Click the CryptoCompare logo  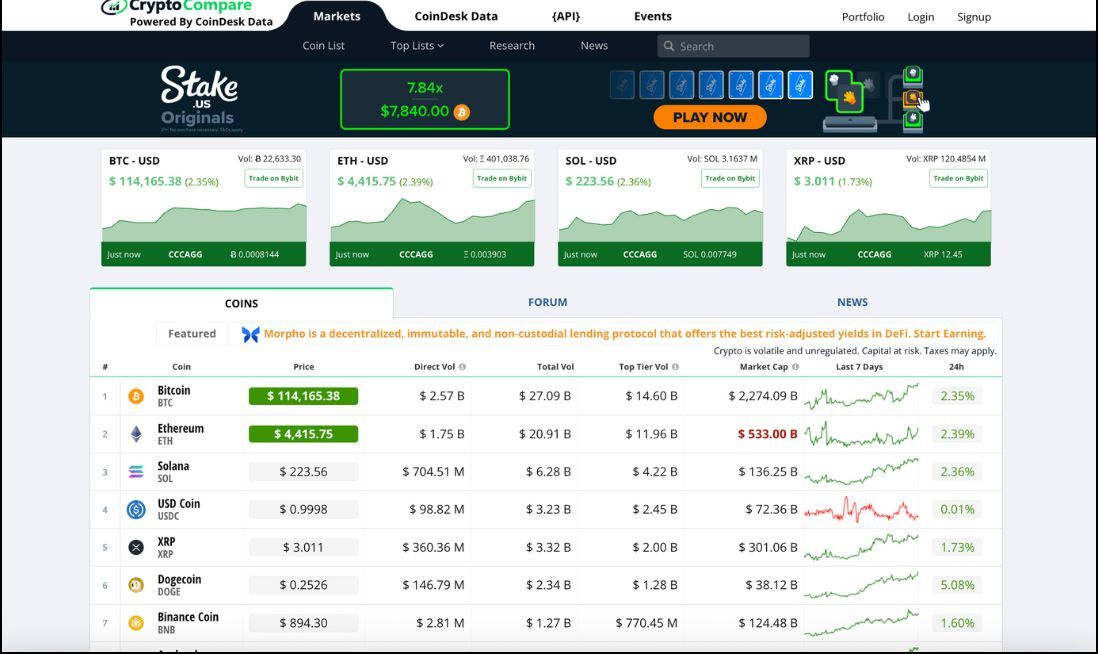tap(186, 14)
